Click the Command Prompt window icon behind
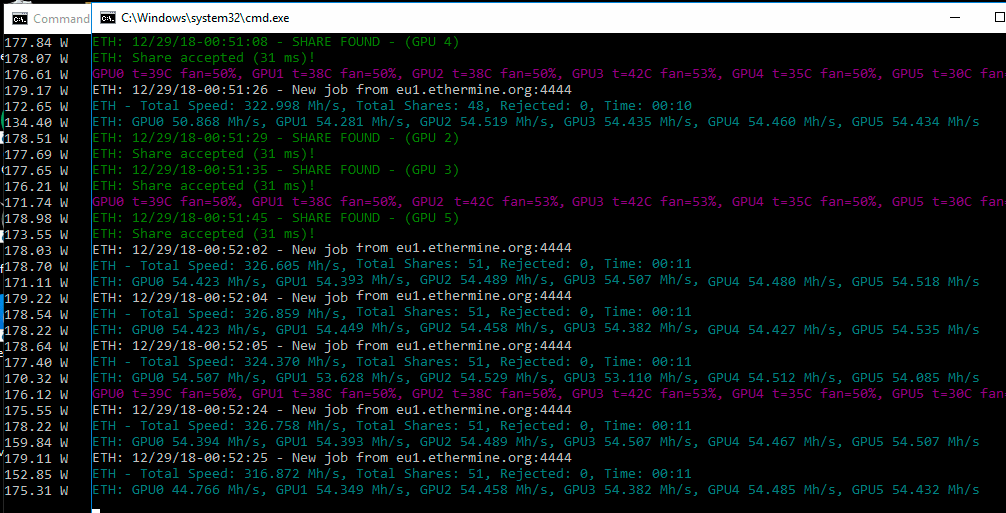The width and height of the screenshot is (1006, 513). coord(20,19)
